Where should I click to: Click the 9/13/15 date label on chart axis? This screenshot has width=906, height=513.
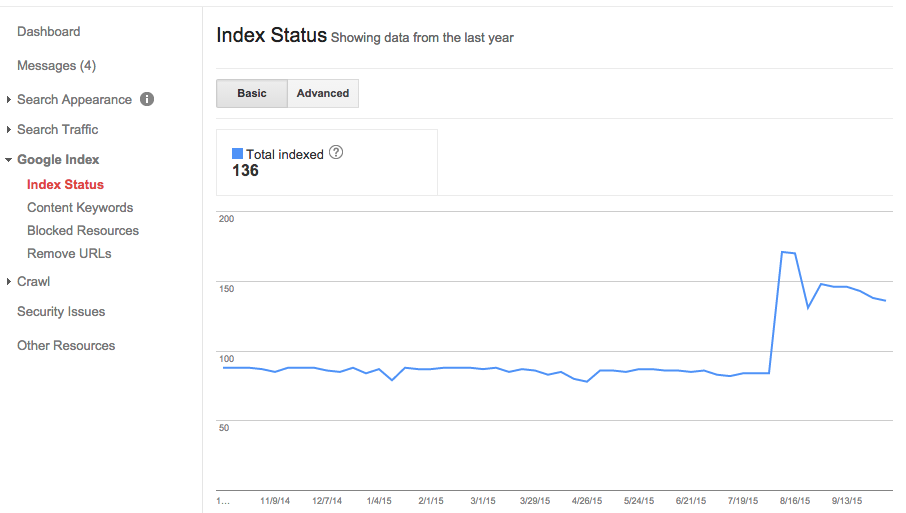point(849,500)
